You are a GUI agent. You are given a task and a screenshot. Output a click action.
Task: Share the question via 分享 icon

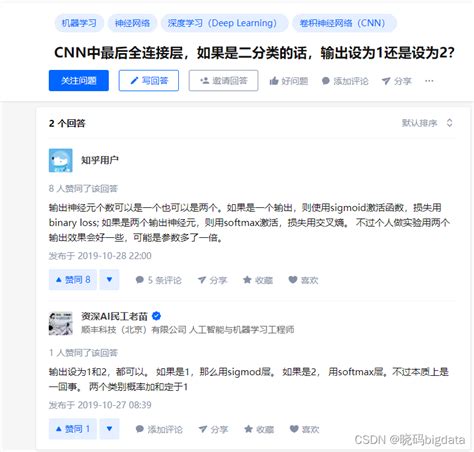[386, 81]
